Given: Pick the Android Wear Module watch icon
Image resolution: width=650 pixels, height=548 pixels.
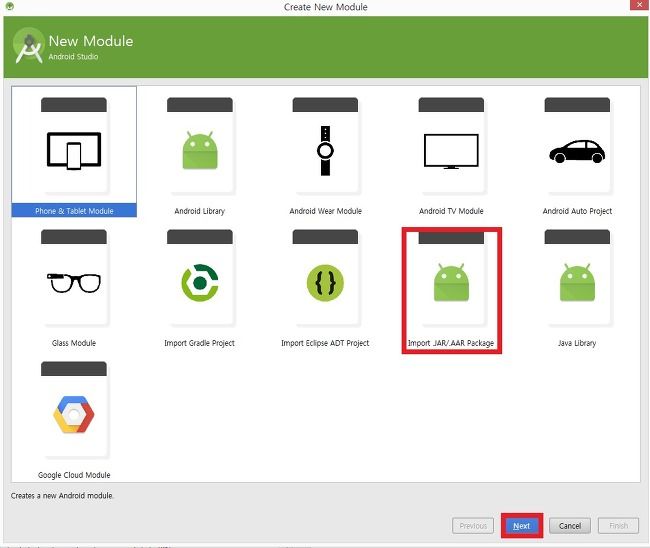Looking at the screenshot, I should pyautogui.click(x=325, y=150).
